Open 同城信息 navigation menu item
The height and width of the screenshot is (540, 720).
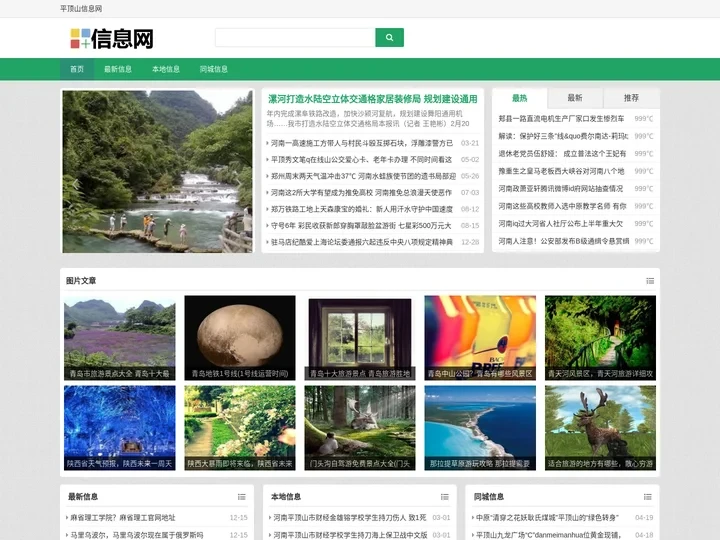pos(214,69)
